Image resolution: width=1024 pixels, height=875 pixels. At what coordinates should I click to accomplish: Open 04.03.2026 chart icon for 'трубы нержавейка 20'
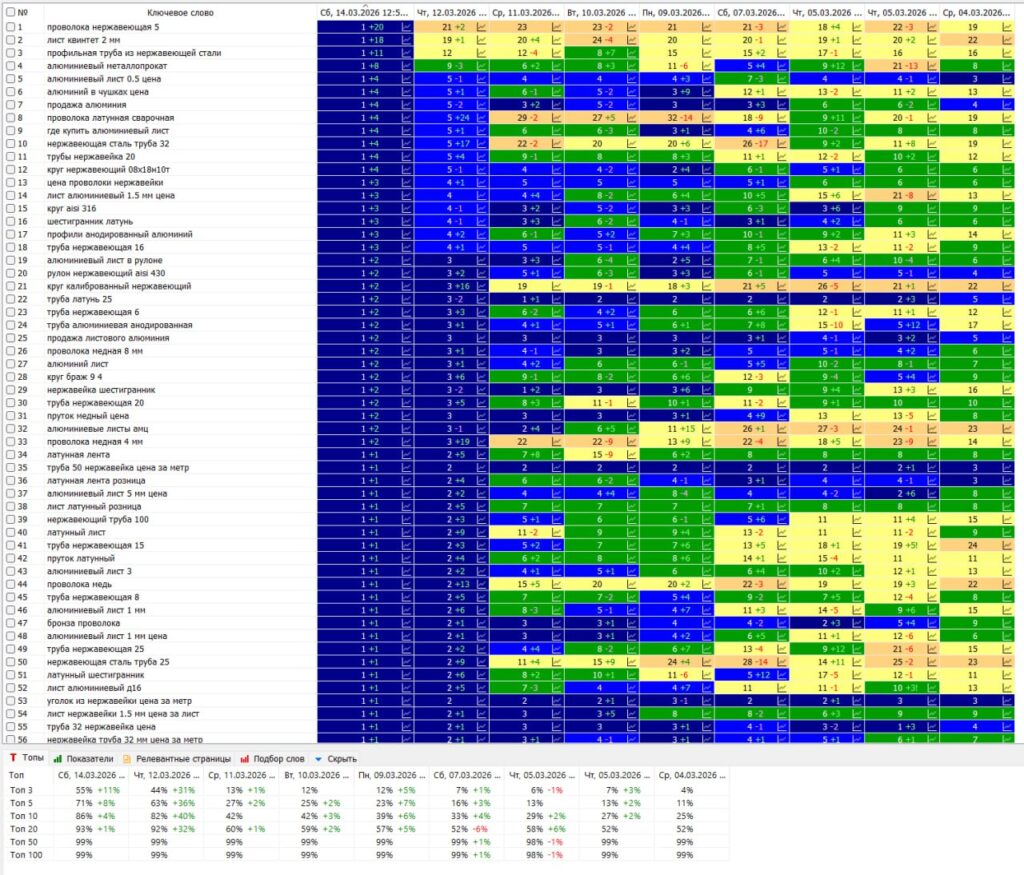click(1006, 157)
